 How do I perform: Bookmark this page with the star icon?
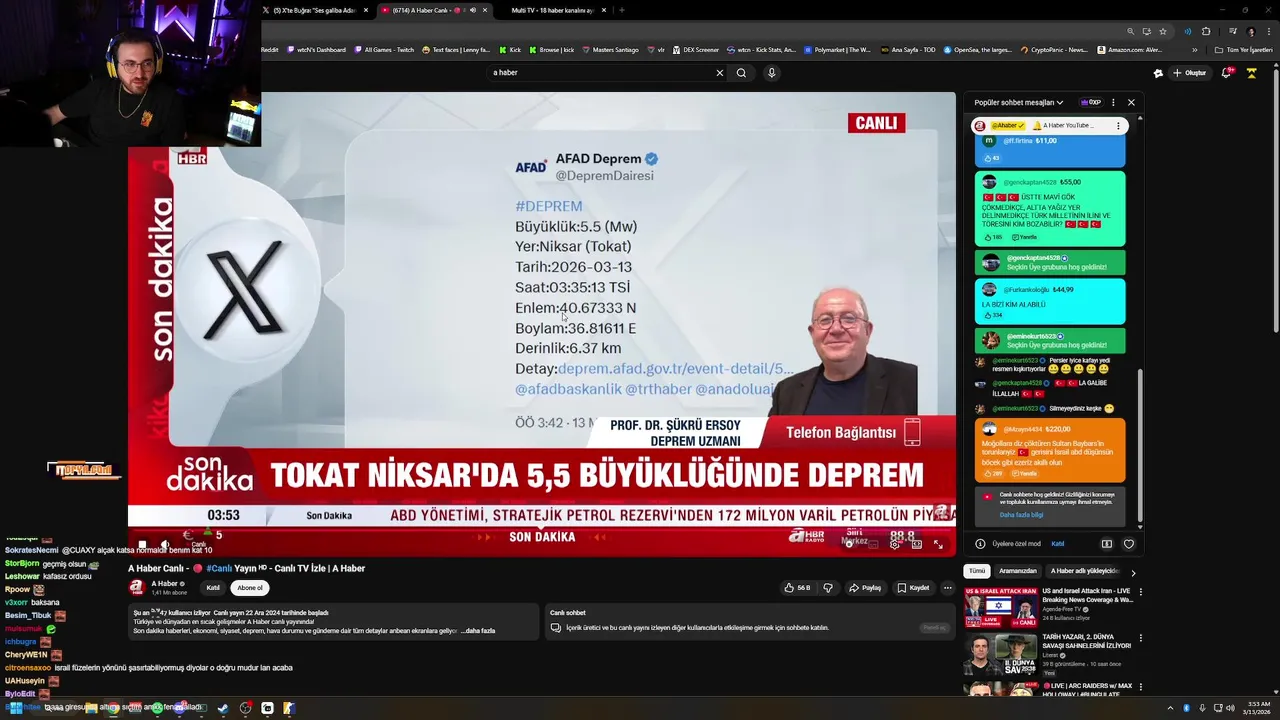[1162, 31]
